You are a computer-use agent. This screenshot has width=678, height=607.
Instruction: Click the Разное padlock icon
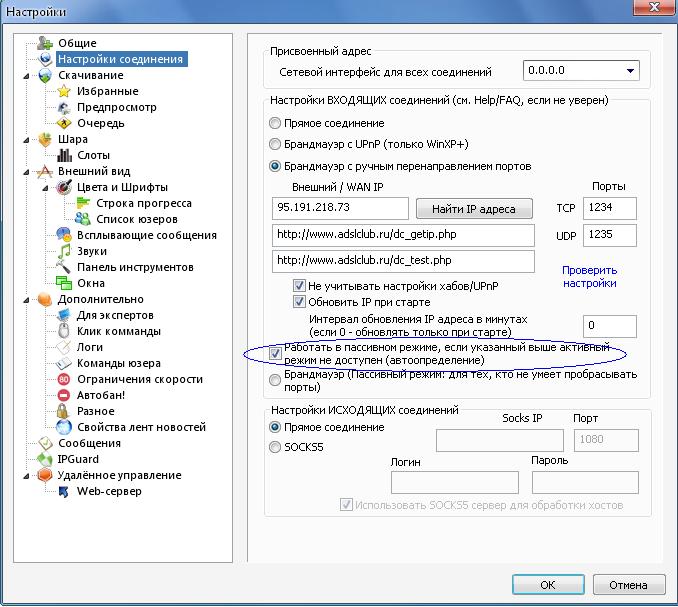point(65,411)
